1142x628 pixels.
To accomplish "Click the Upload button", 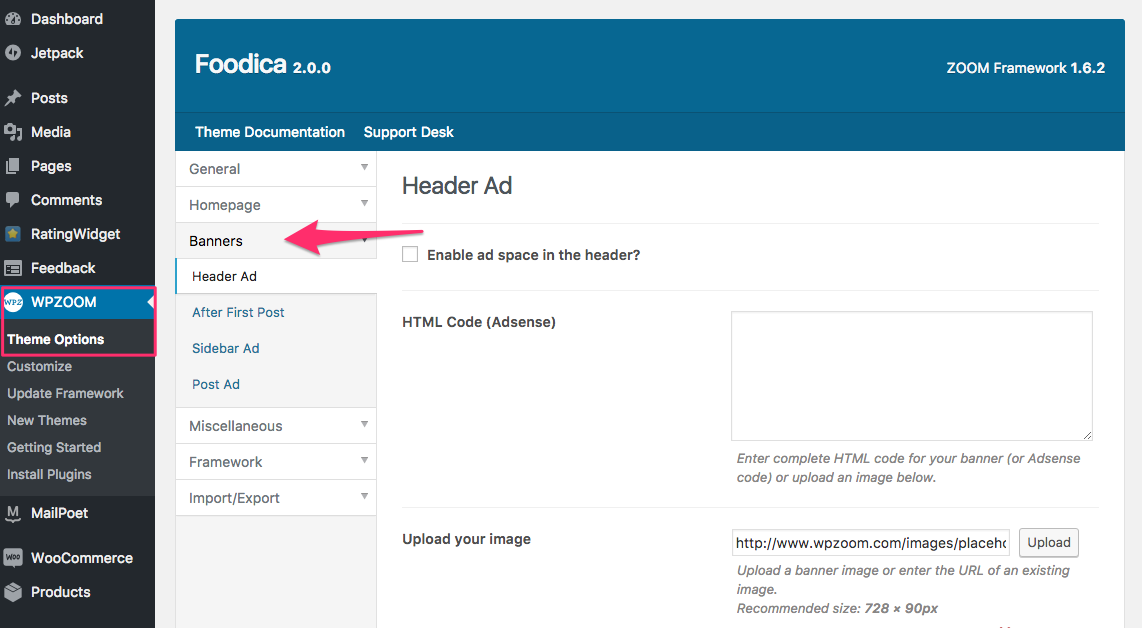I will pos(1049,542).
